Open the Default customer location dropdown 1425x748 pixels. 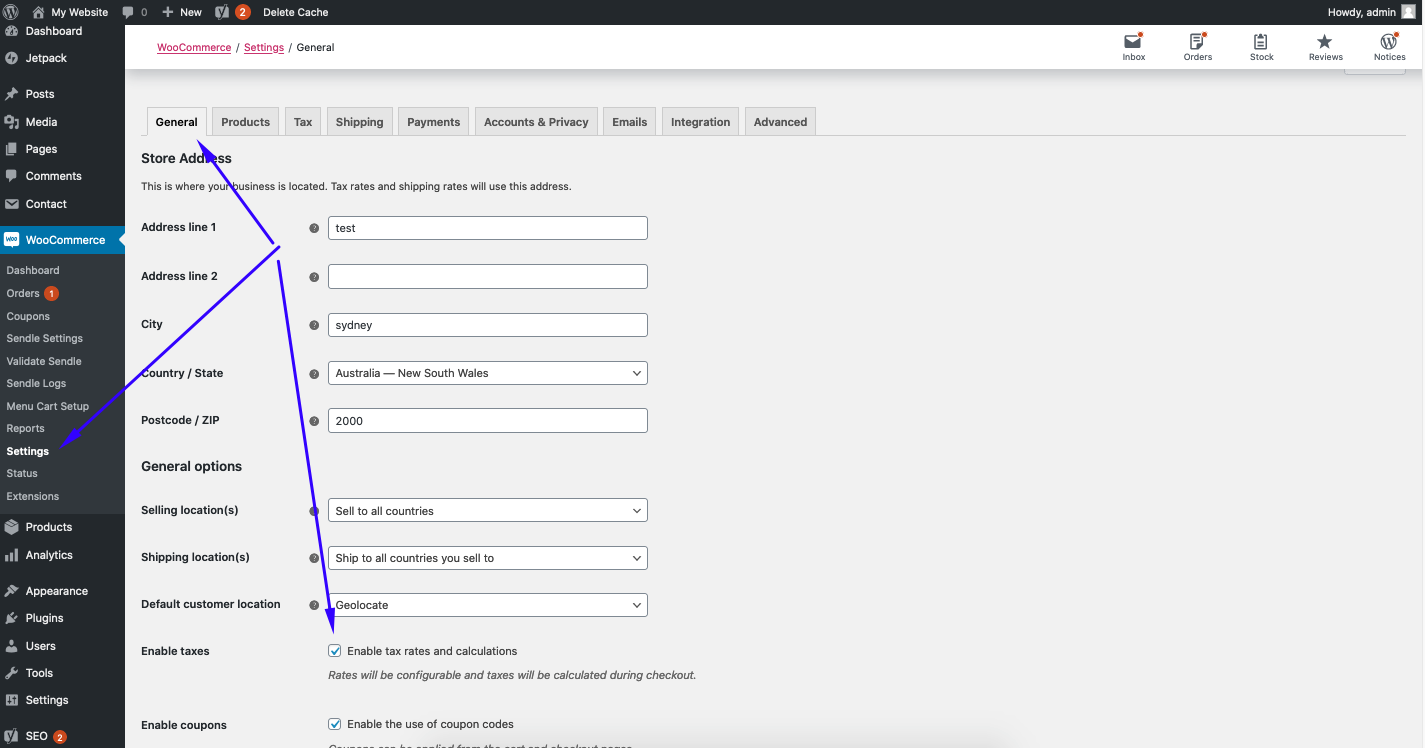(x=487, y=605)
